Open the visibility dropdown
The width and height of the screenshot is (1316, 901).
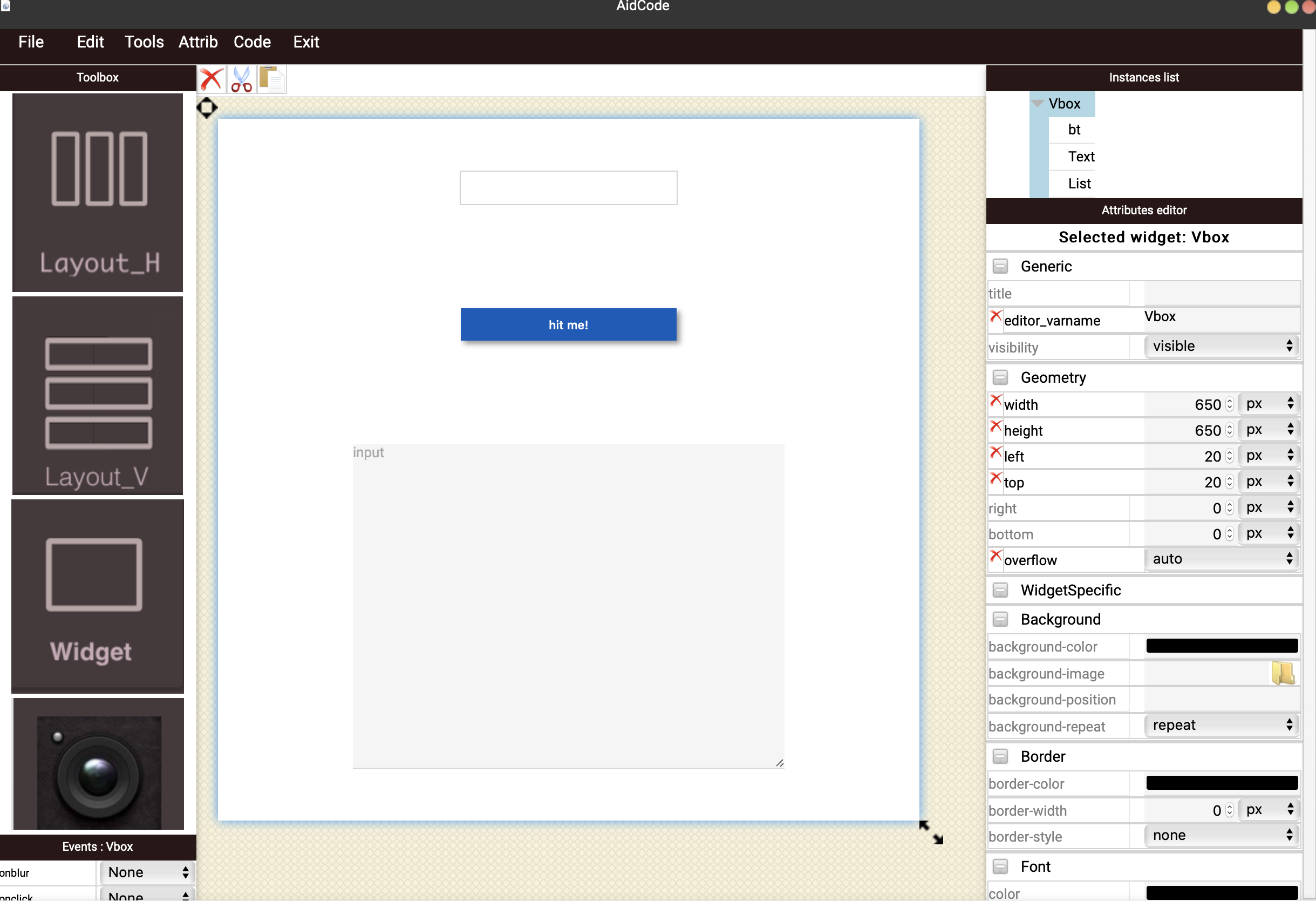click(x=1221, y=346)
